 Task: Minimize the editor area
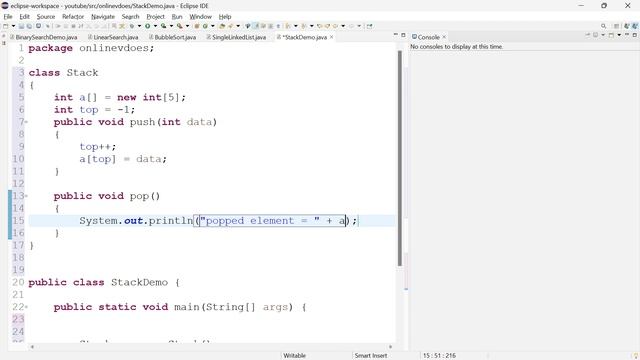pos(396,35)
